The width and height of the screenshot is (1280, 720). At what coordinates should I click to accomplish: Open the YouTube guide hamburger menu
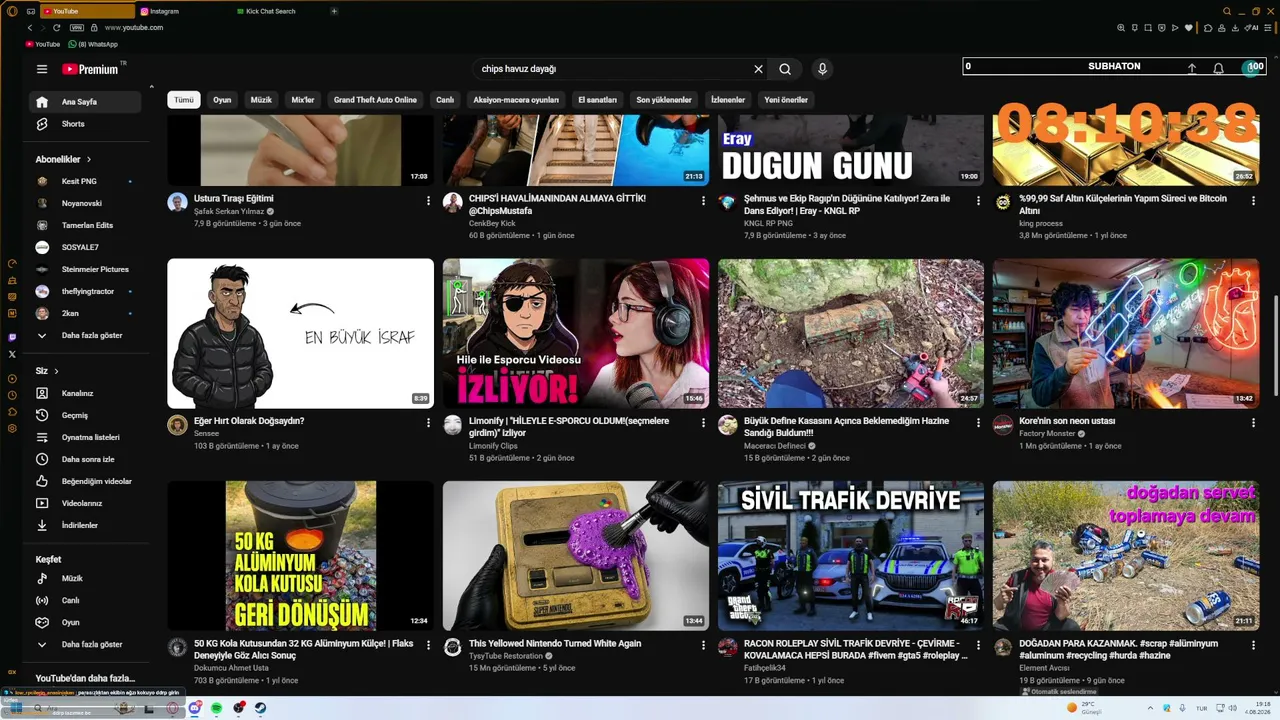click(42, 69)
